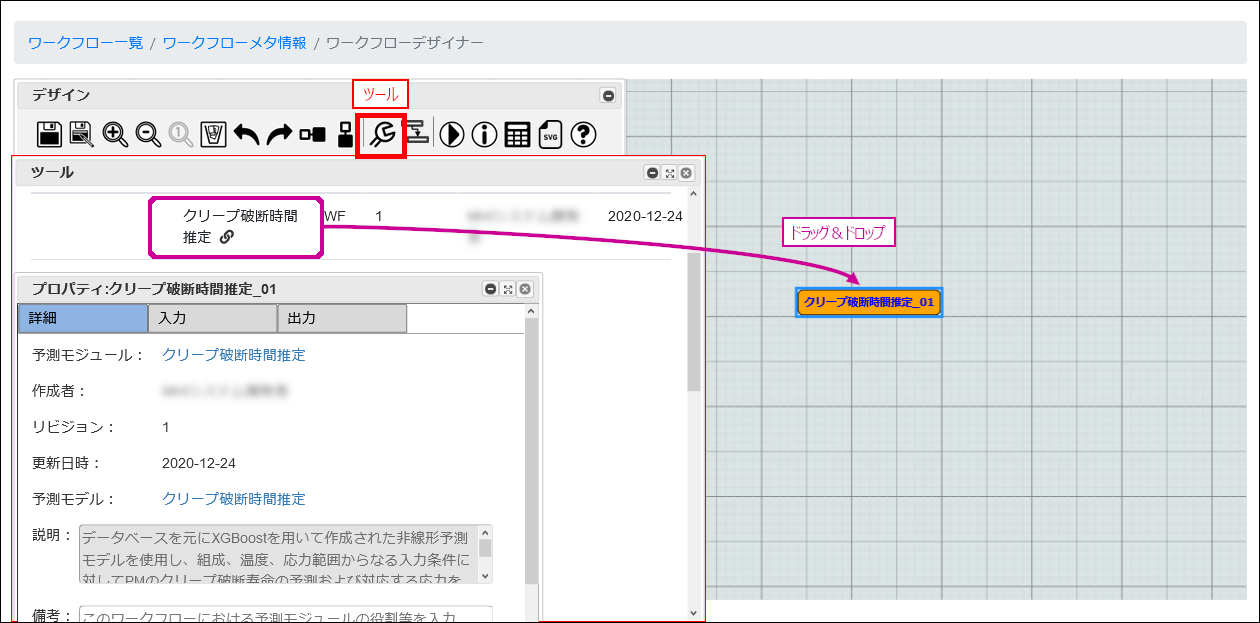Open the tool panel via wrench icon
This screenshot has height=623, width=1260.
point(381,135)
